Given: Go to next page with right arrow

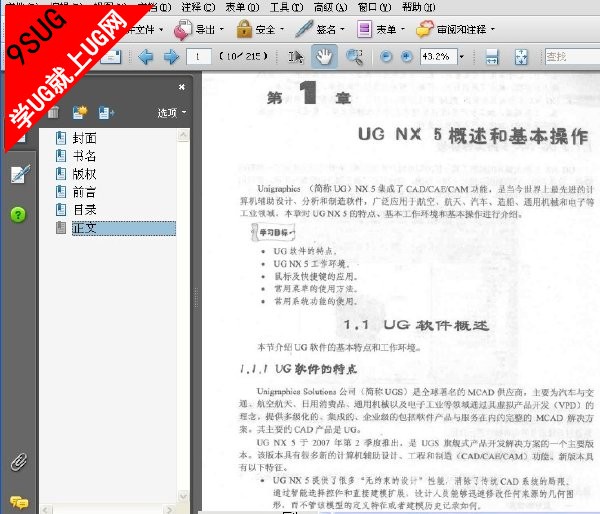Looking at the screenshot, I should point(171,57).
